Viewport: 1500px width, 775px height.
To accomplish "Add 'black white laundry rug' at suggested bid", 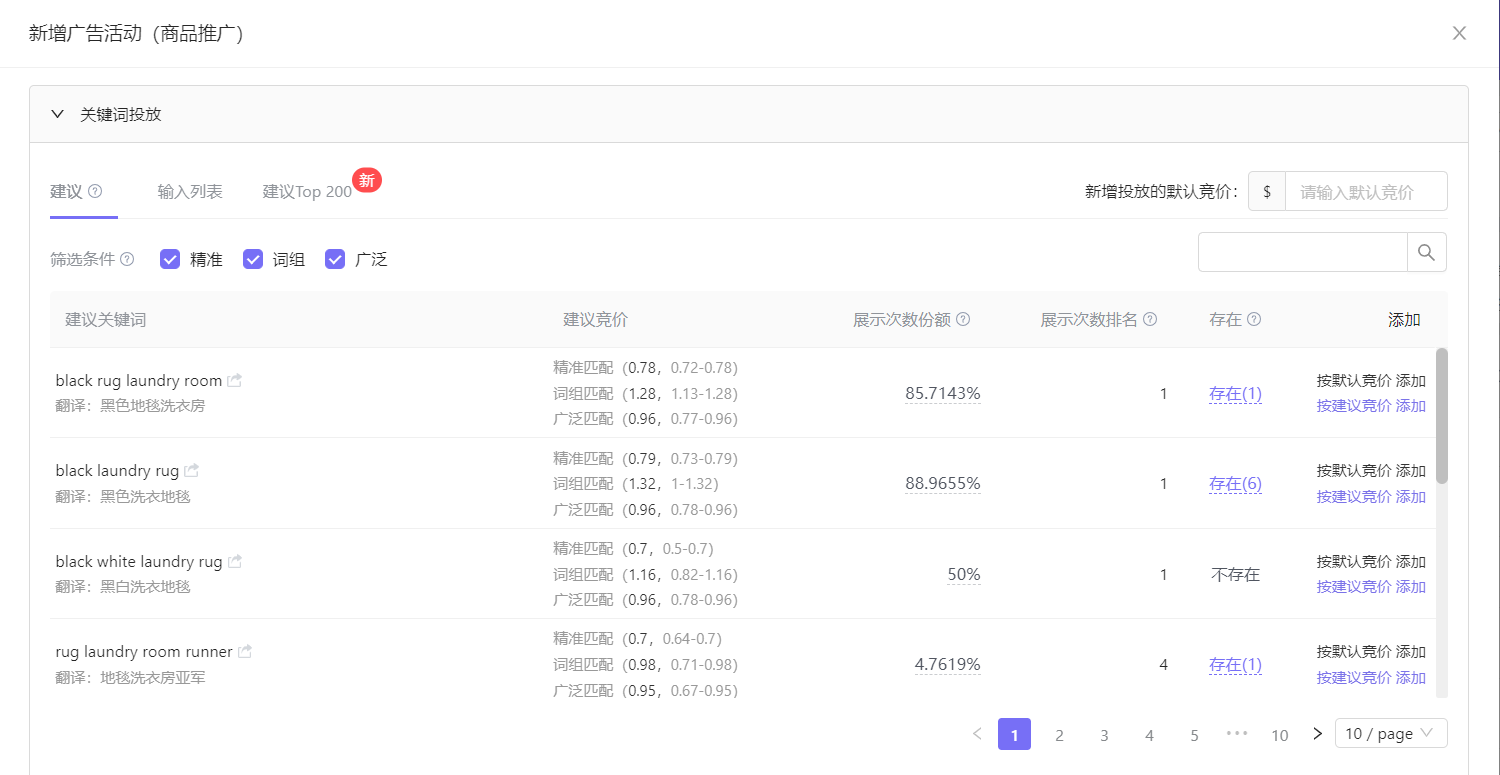I will coord(1371,587).
